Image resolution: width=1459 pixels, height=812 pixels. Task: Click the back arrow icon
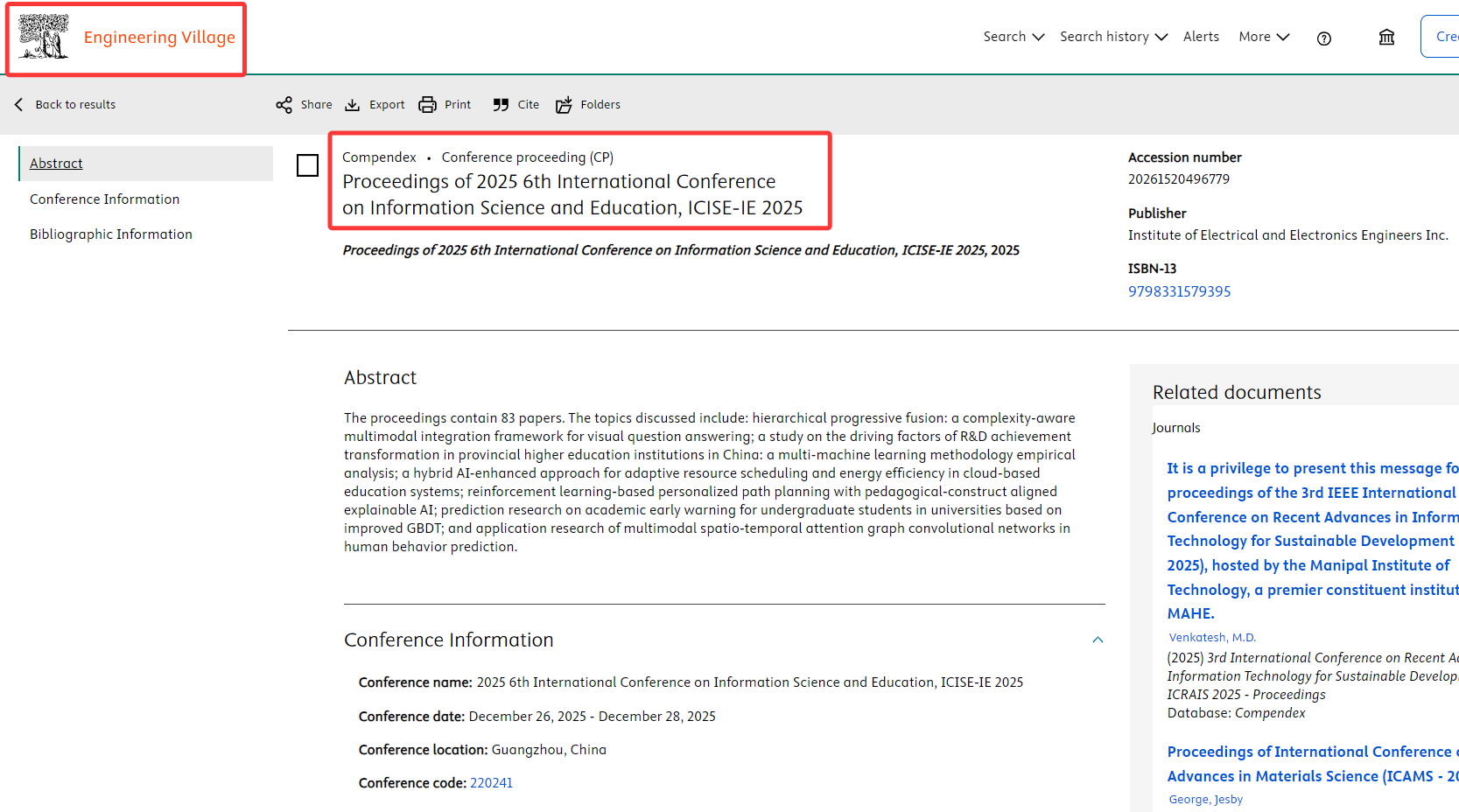point(18,104)
